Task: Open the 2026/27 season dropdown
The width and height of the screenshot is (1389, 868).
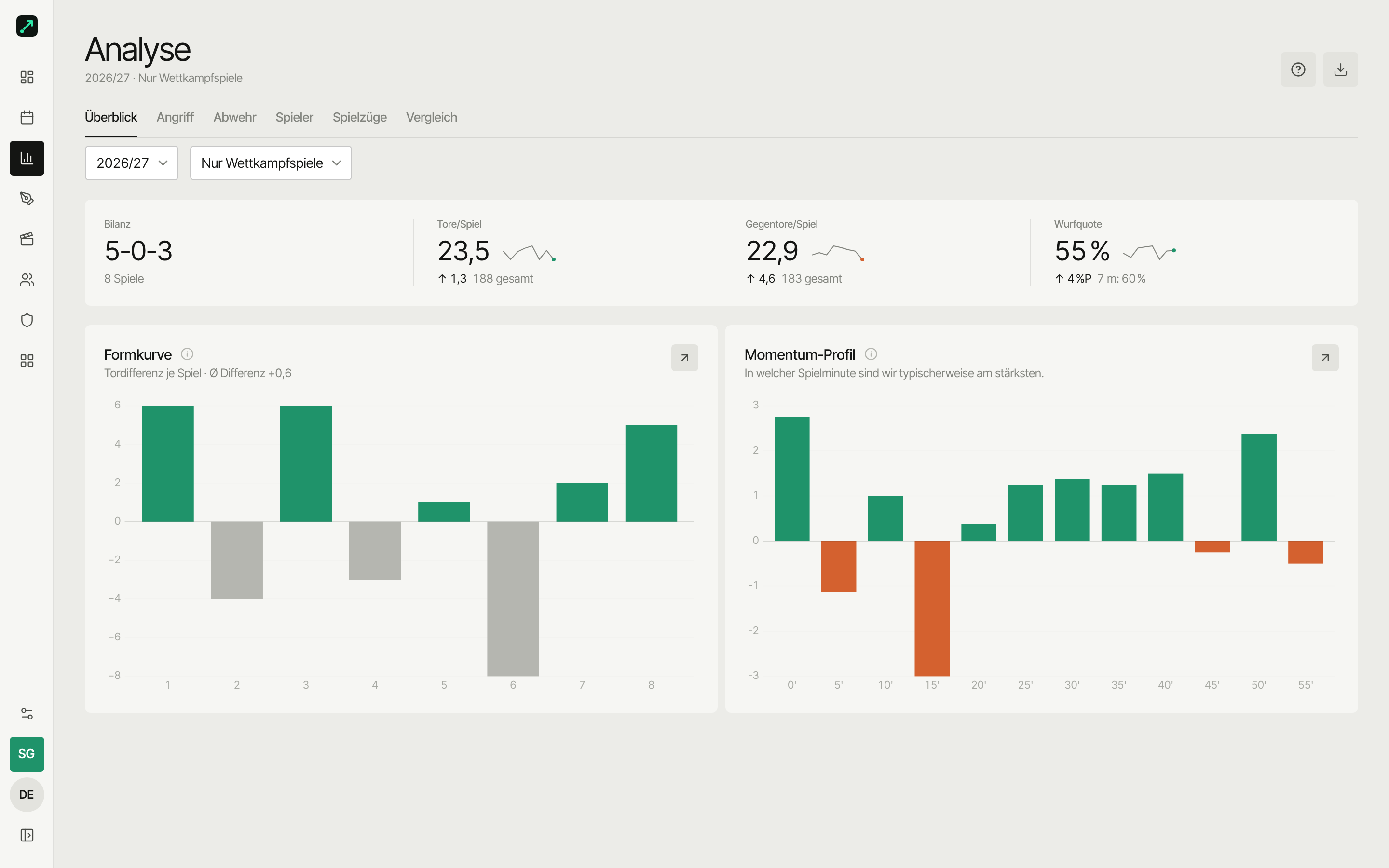Action: pos(132,163)
